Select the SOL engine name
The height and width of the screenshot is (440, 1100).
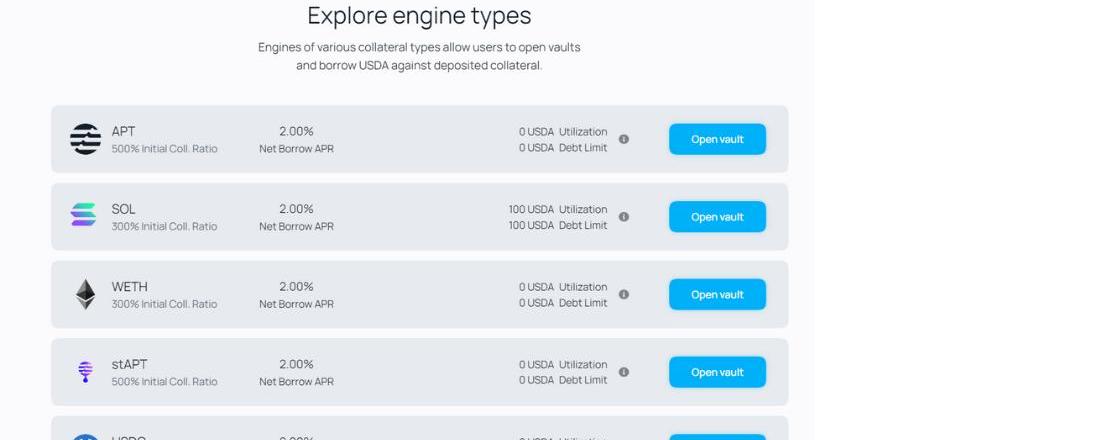pos(123,209)
